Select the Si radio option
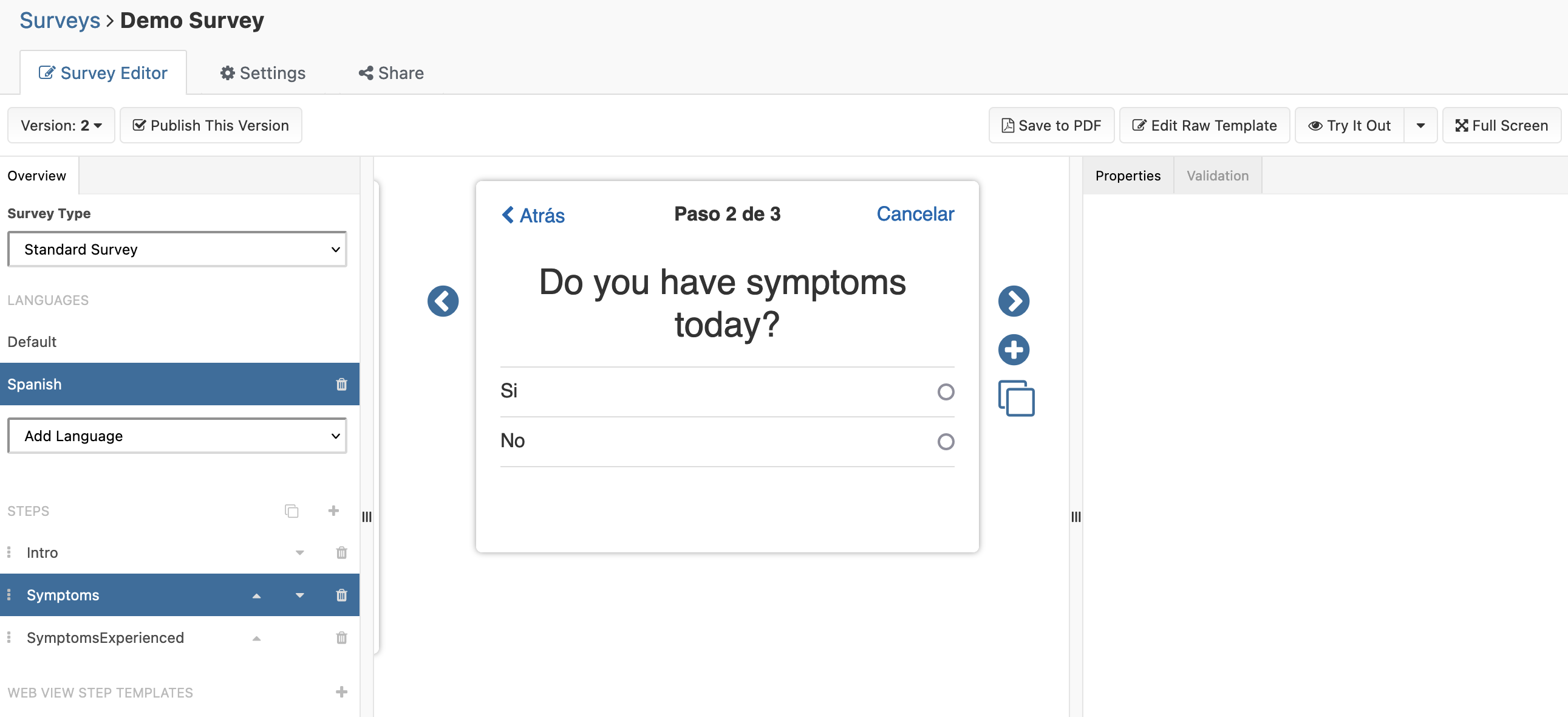Screen dimensions: 1568x717 946,392
